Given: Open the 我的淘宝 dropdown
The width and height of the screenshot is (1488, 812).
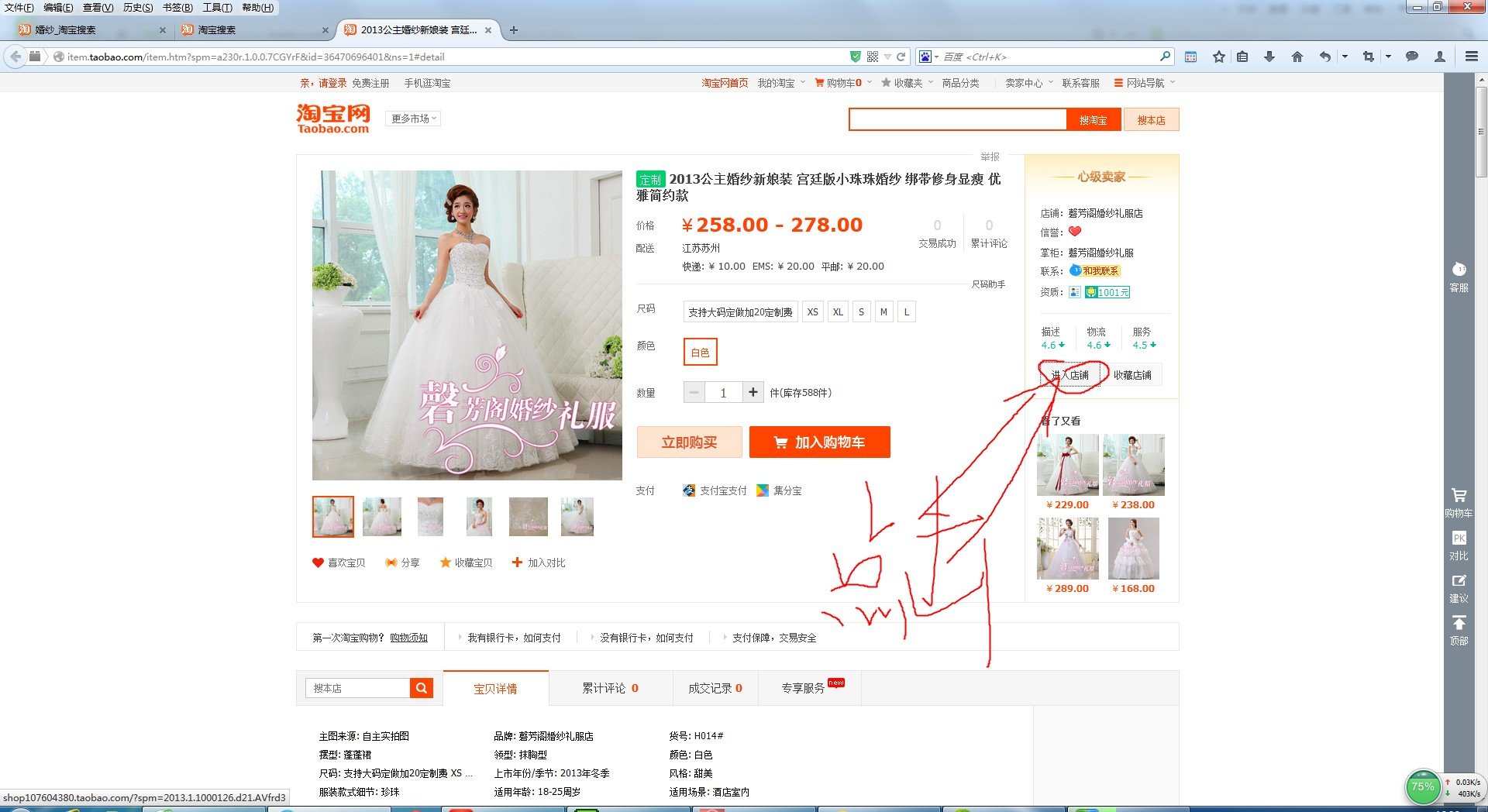Looking at the screenshot, I should coord(780,83).
